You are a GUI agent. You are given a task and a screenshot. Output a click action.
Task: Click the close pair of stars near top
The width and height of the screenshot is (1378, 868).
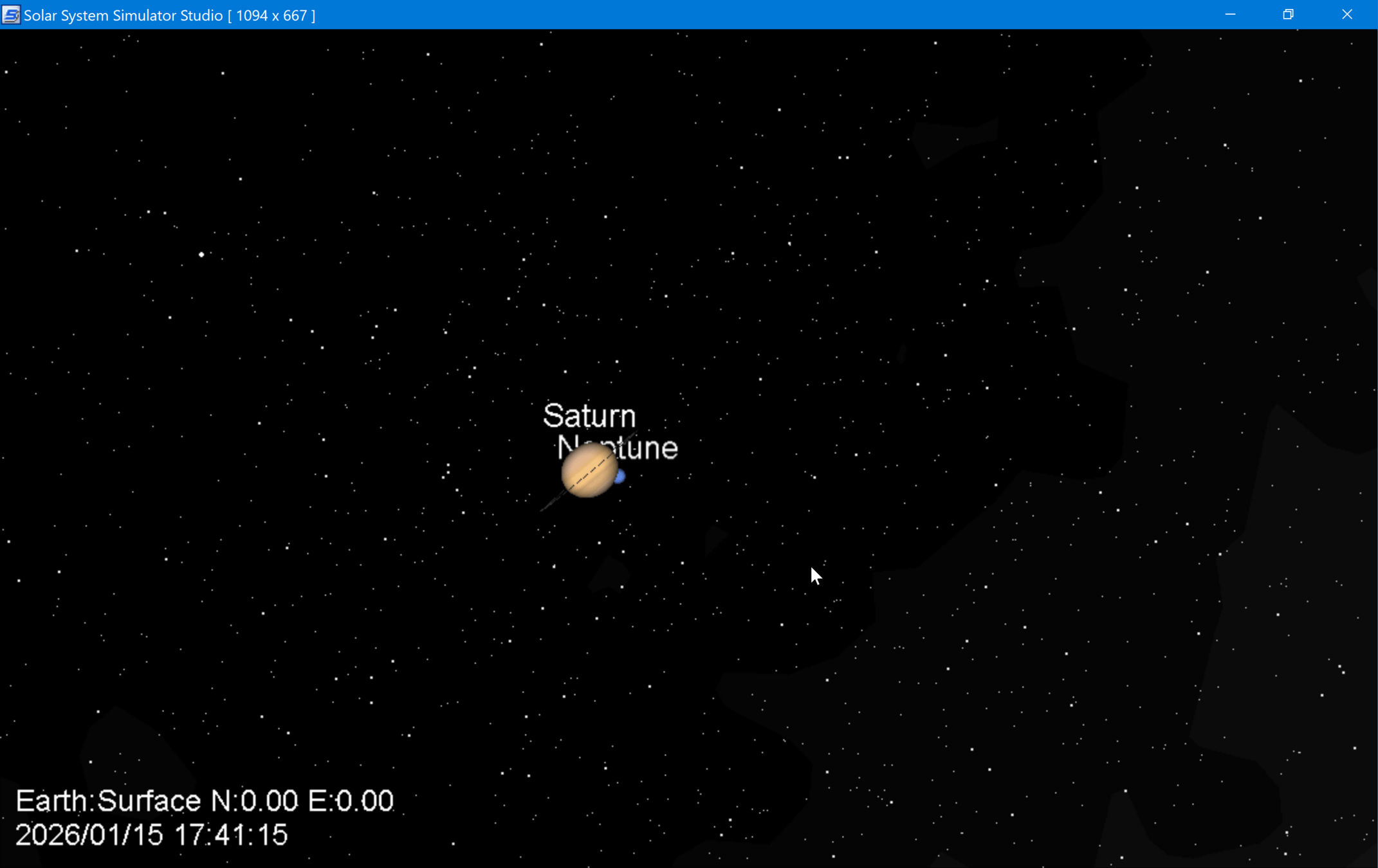pos(843,158)
